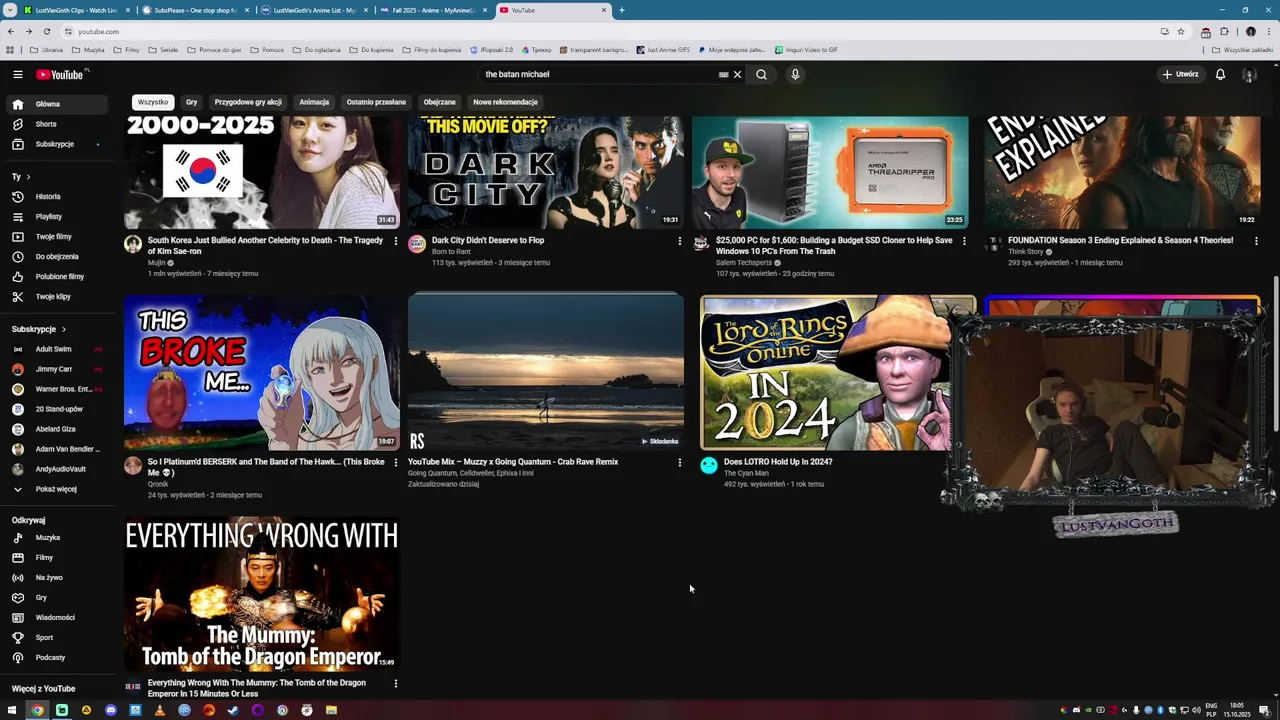Select the Obejrzane filter chip
This screenshot has width=1280, height=720.
click(439, 102)
